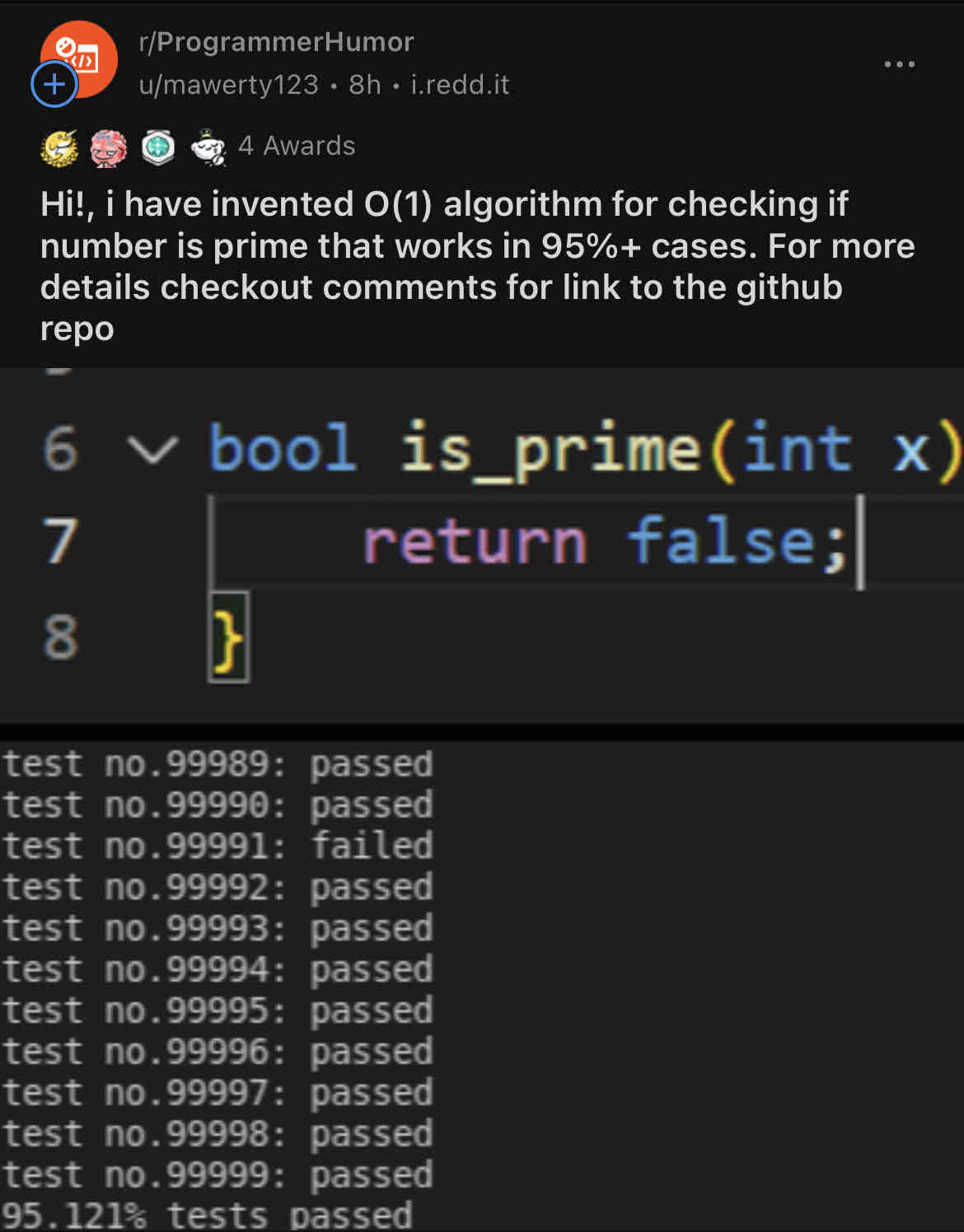Open the three-dot post options menu
Screen dimensions: 964x1232
coord(899,64)
